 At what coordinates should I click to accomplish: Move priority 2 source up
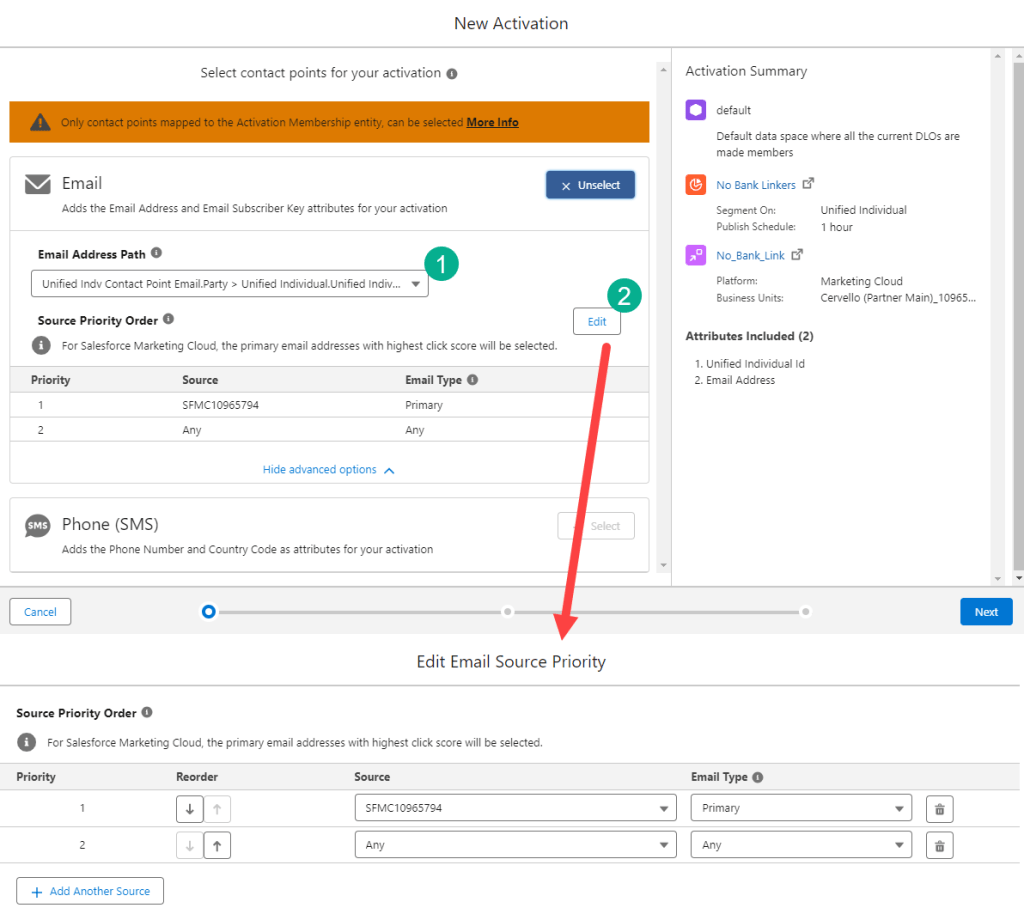coord(217,846)
